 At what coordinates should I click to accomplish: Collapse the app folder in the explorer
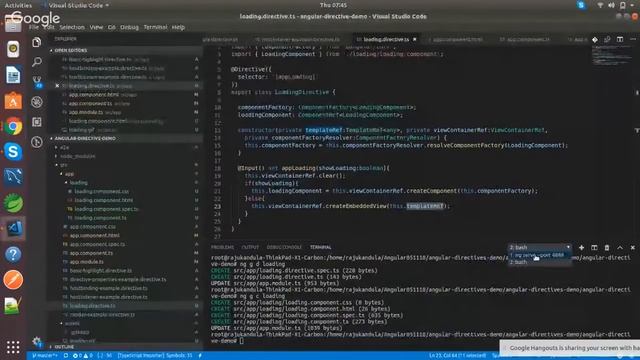tap(69, 174)
